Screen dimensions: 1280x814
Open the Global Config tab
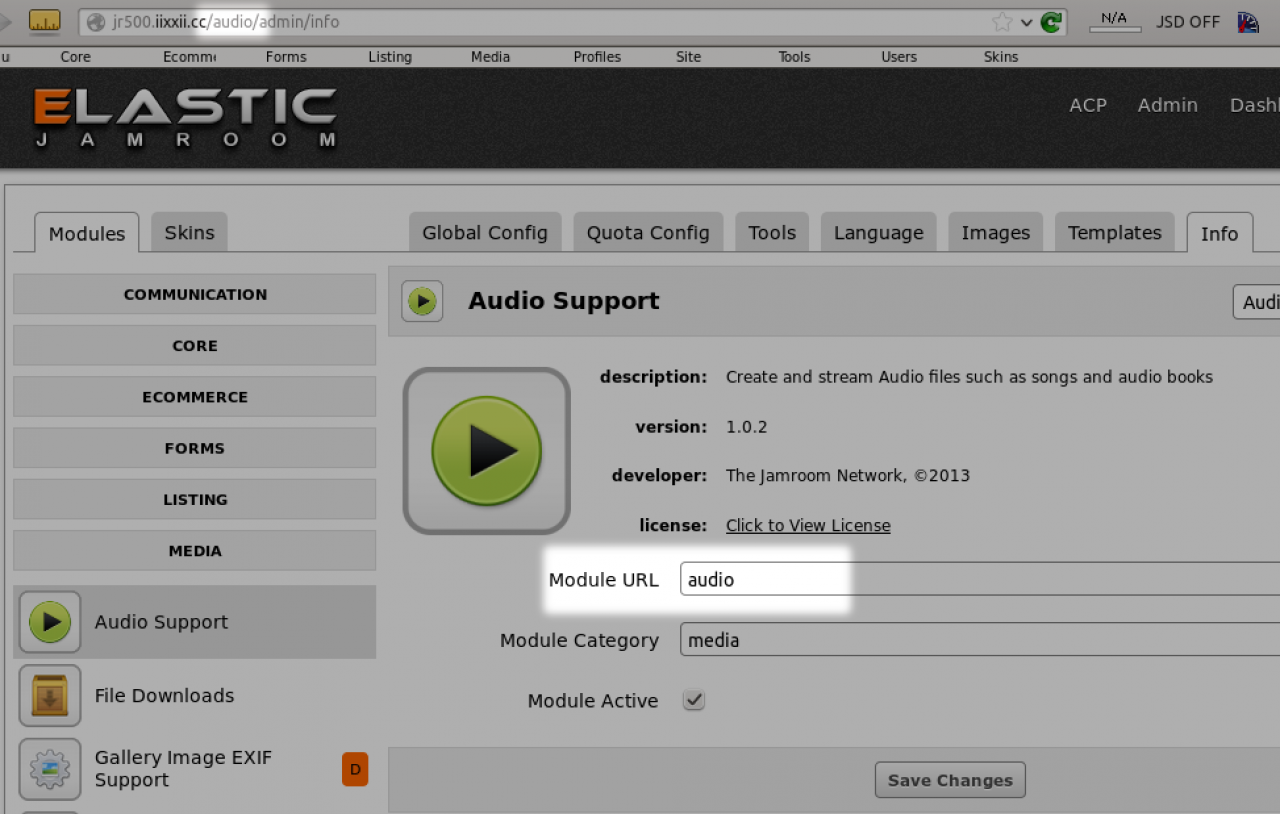pos(485,232)
